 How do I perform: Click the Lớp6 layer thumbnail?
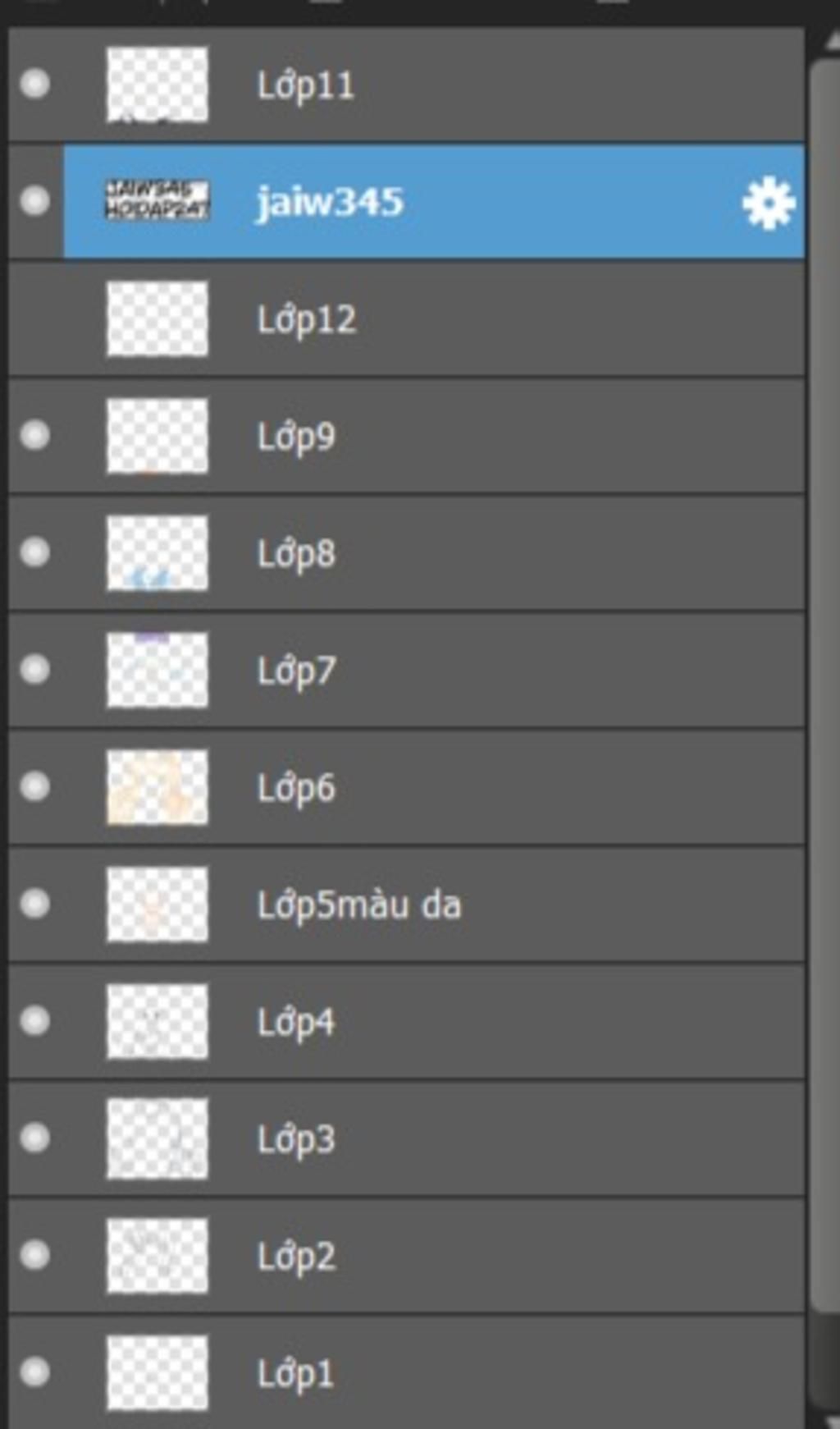(x=157, y=787)
